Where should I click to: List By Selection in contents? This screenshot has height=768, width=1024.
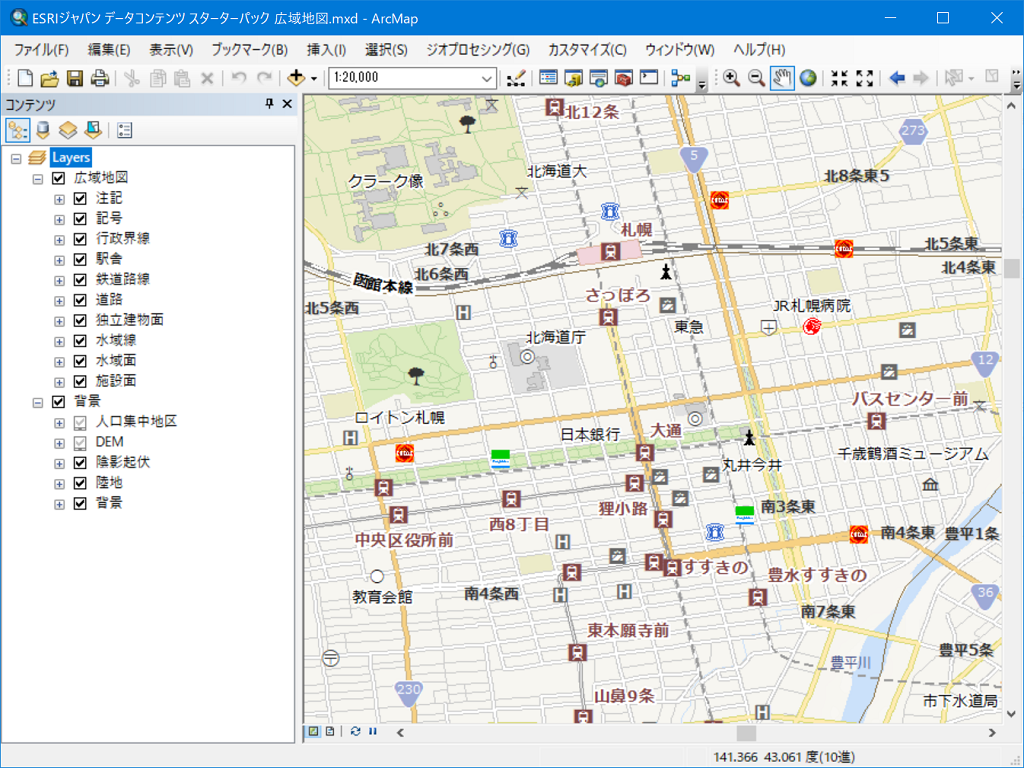coord(93,131)
